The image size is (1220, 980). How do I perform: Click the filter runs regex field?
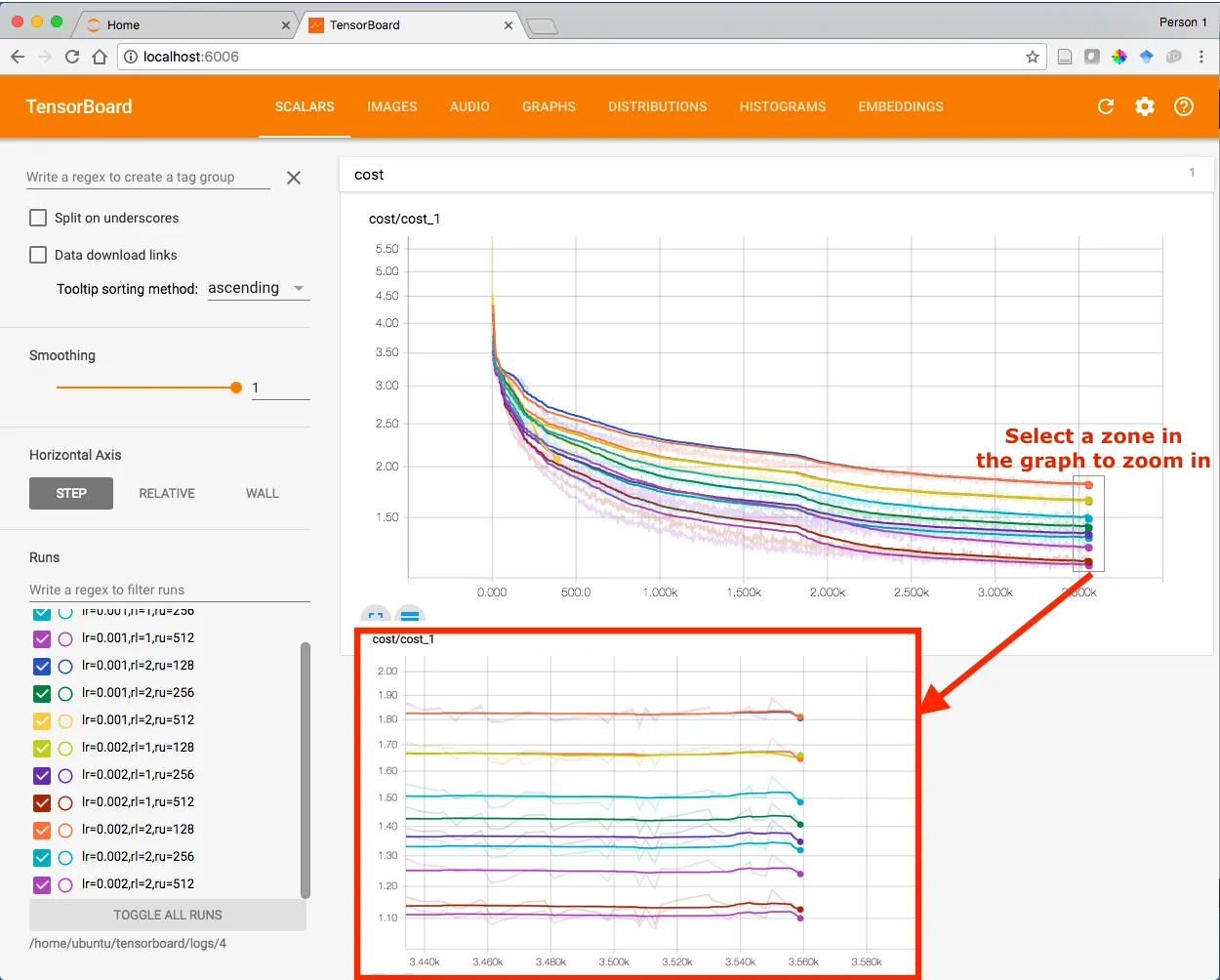click(x=170, y=590)
